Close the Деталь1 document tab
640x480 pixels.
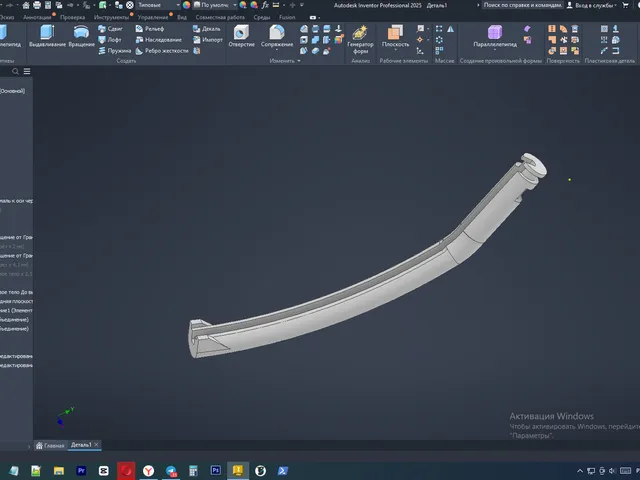point(96,444)
